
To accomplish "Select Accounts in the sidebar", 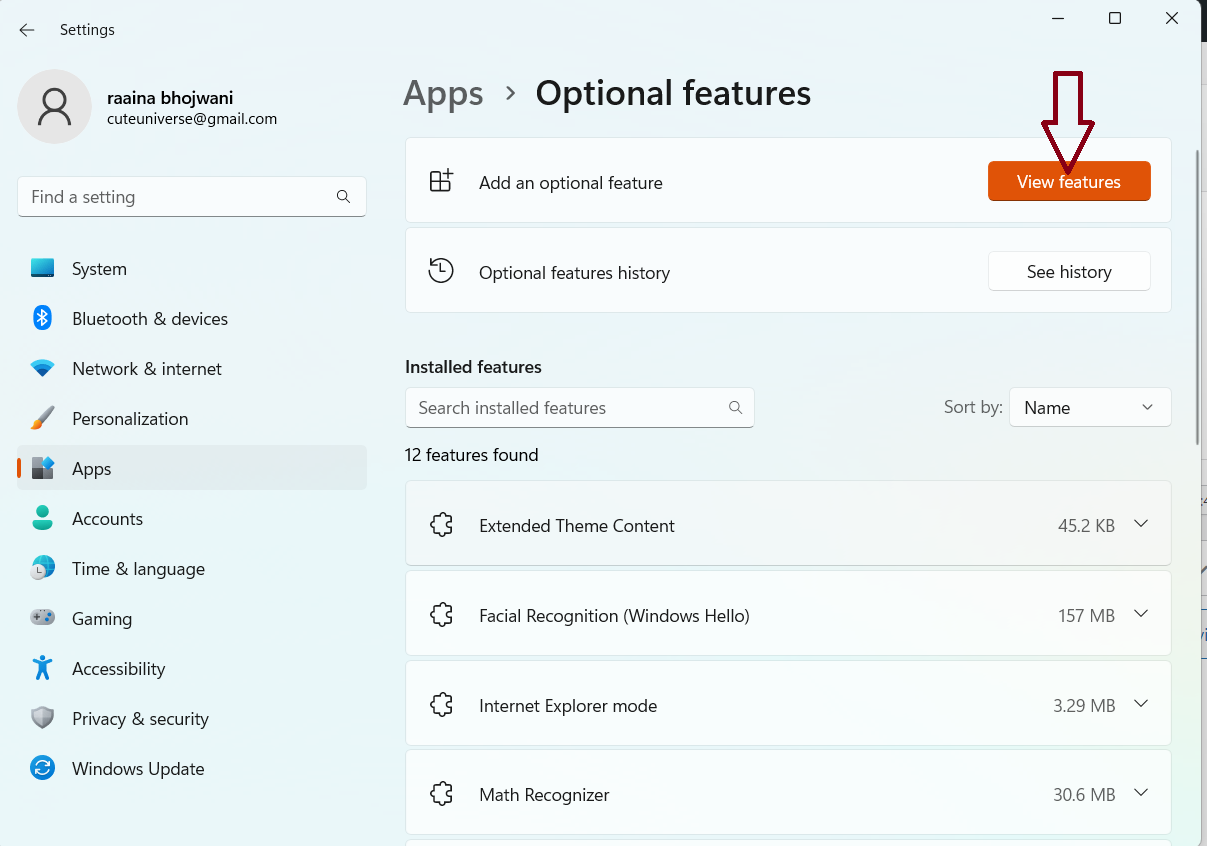I will (x=107, y=519).
